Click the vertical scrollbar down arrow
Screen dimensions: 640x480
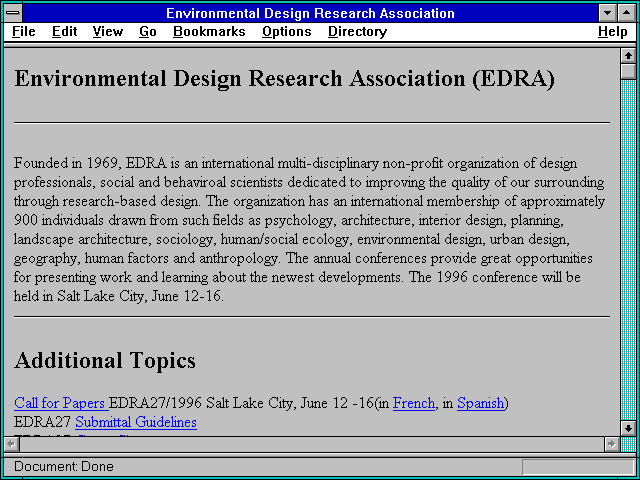pos(628,428)
